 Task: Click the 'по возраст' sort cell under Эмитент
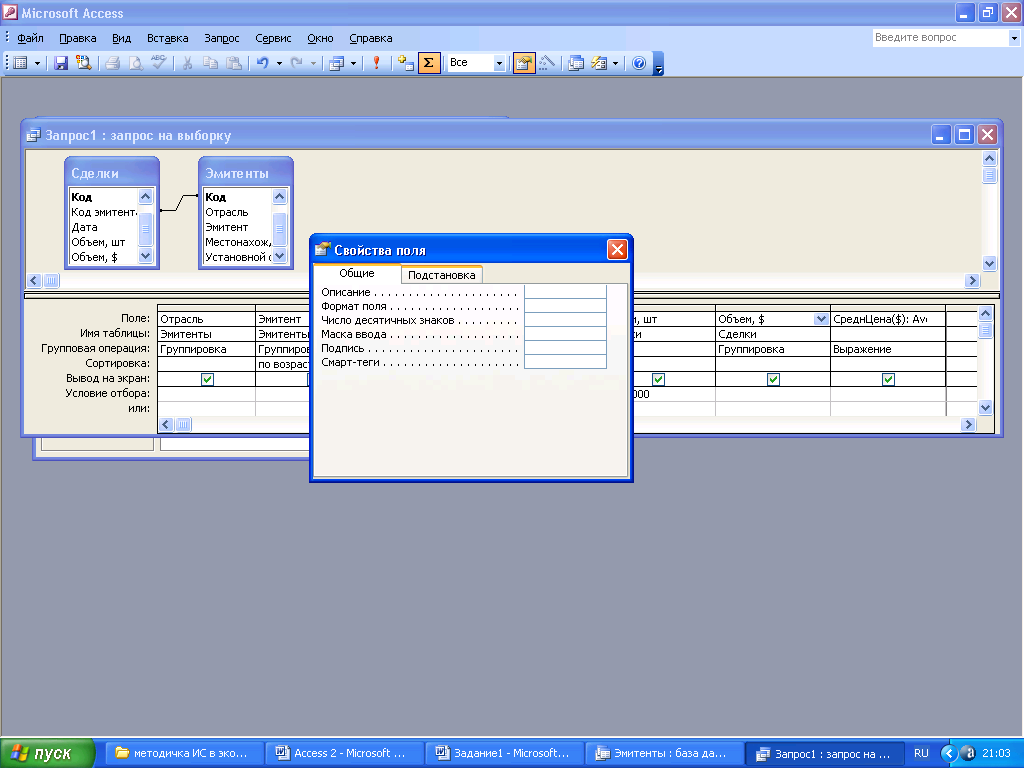282,364
